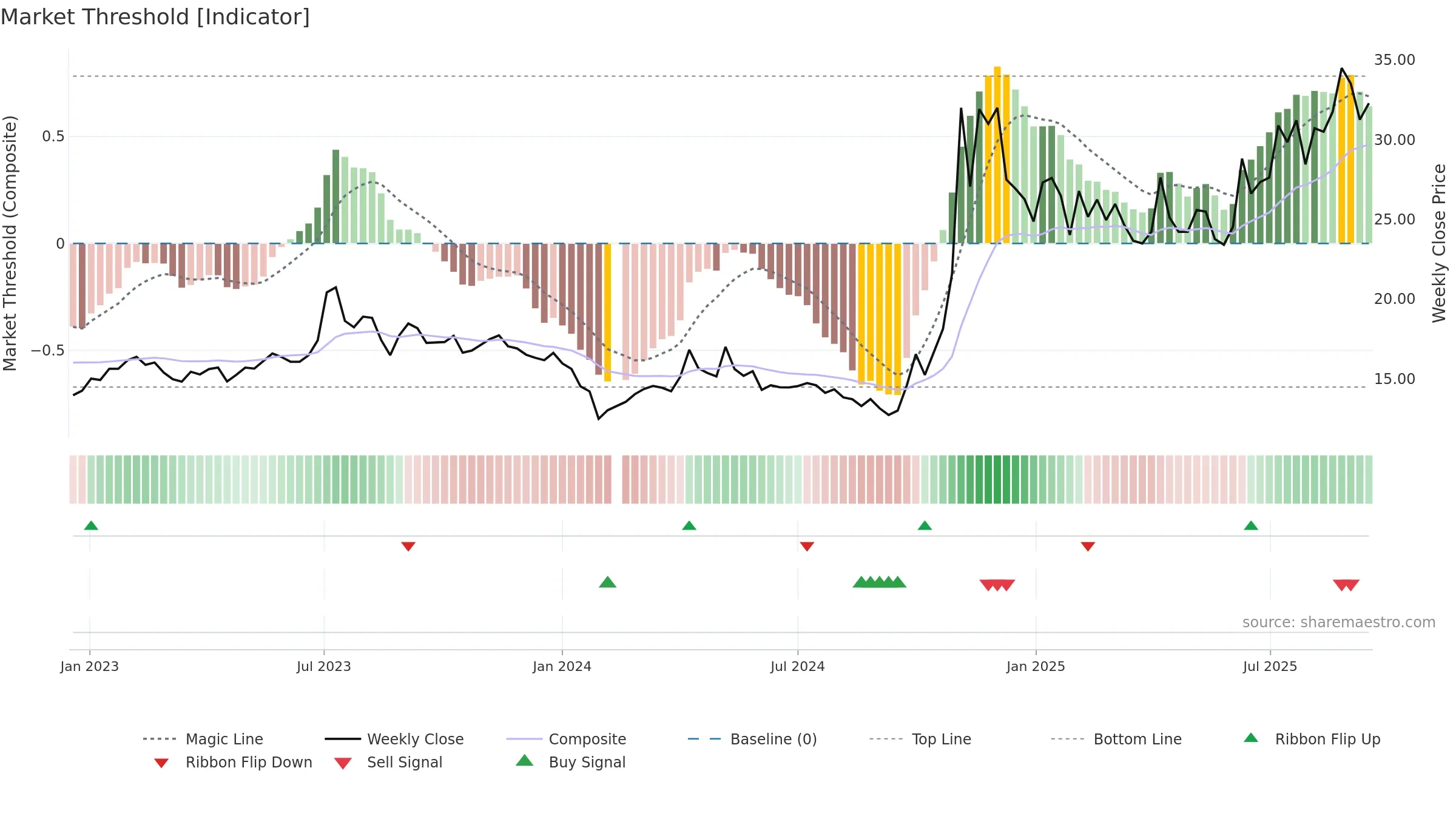Click the Jul 2024 x-axis label
Screen dimensions: 1456x819
click(798, 666)
